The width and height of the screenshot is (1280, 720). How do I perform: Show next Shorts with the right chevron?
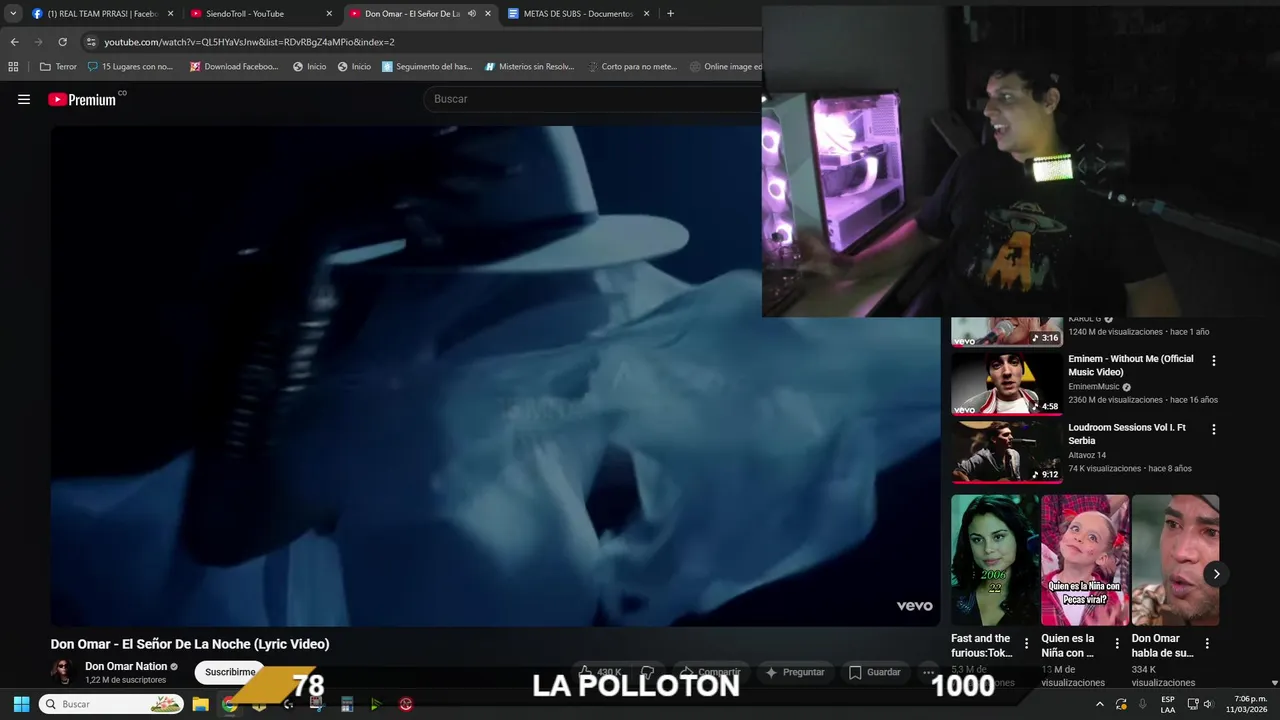(x=1216, y=574)
